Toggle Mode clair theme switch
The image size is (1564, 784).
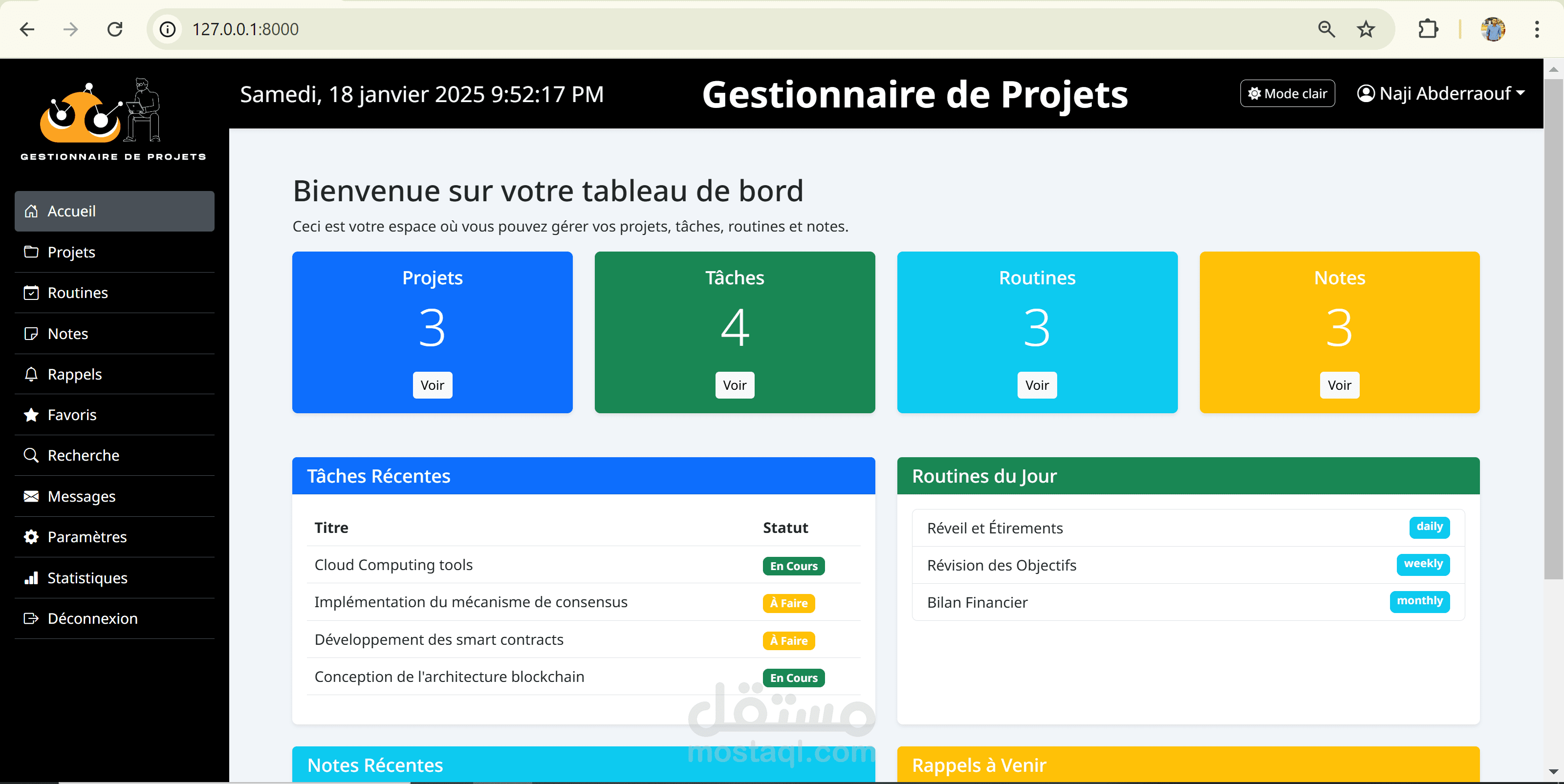click(1287, 93)
